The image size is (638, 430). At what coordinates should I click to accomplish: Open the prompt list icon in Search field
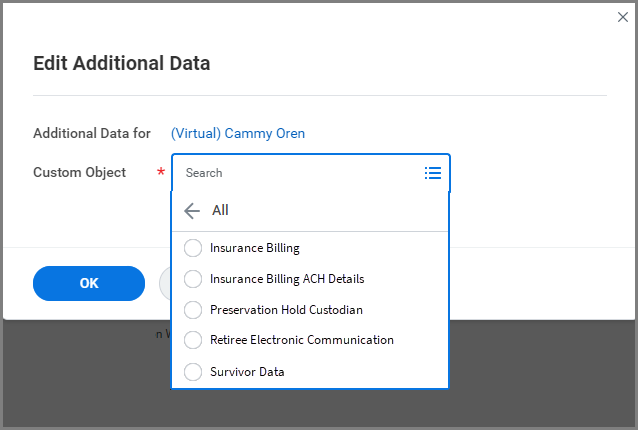click(x=432, y=173)
